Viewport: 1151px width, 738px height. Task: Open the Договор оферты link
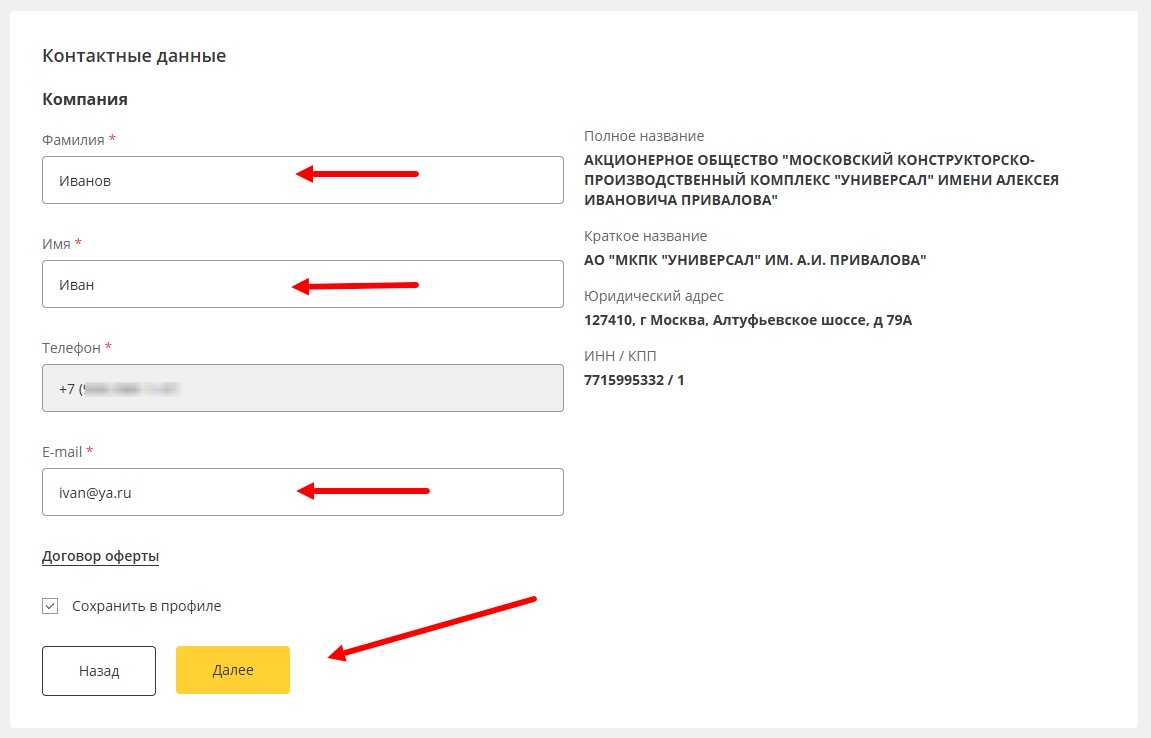tap(101, 557)
